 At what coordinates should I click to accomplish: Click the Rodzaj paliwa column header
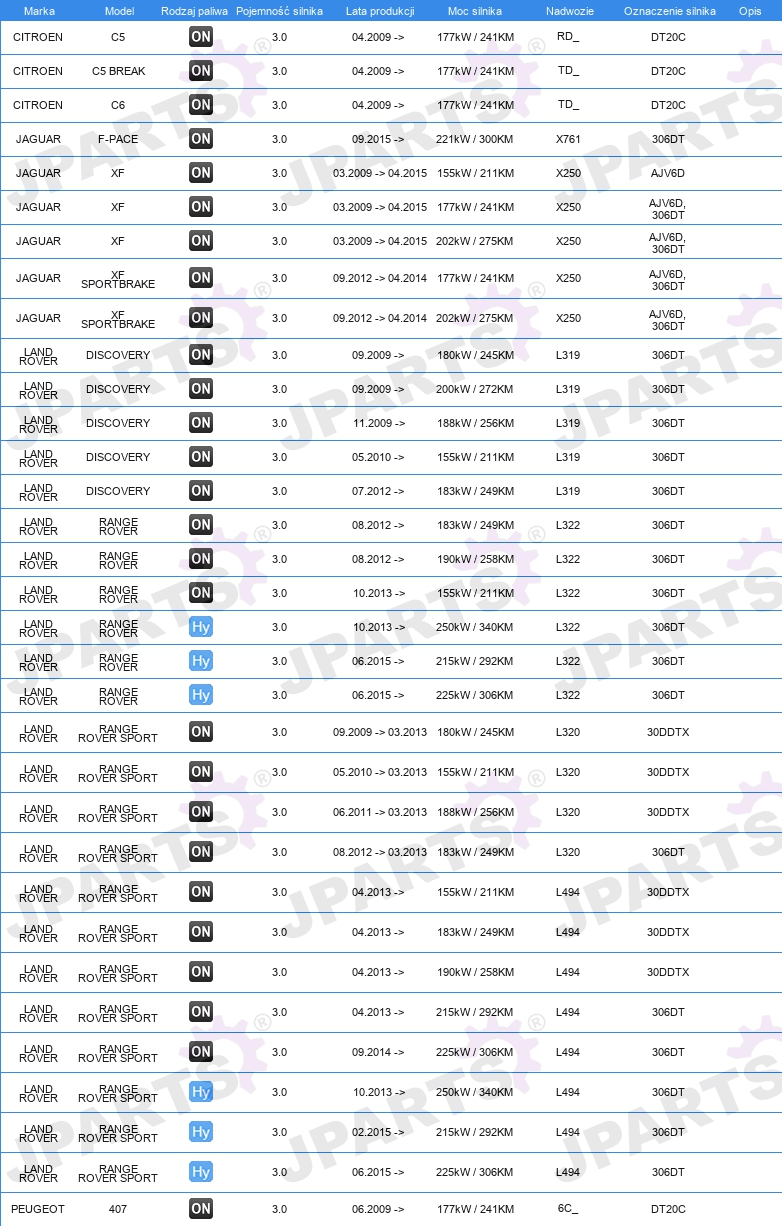(x=194, y=11)
